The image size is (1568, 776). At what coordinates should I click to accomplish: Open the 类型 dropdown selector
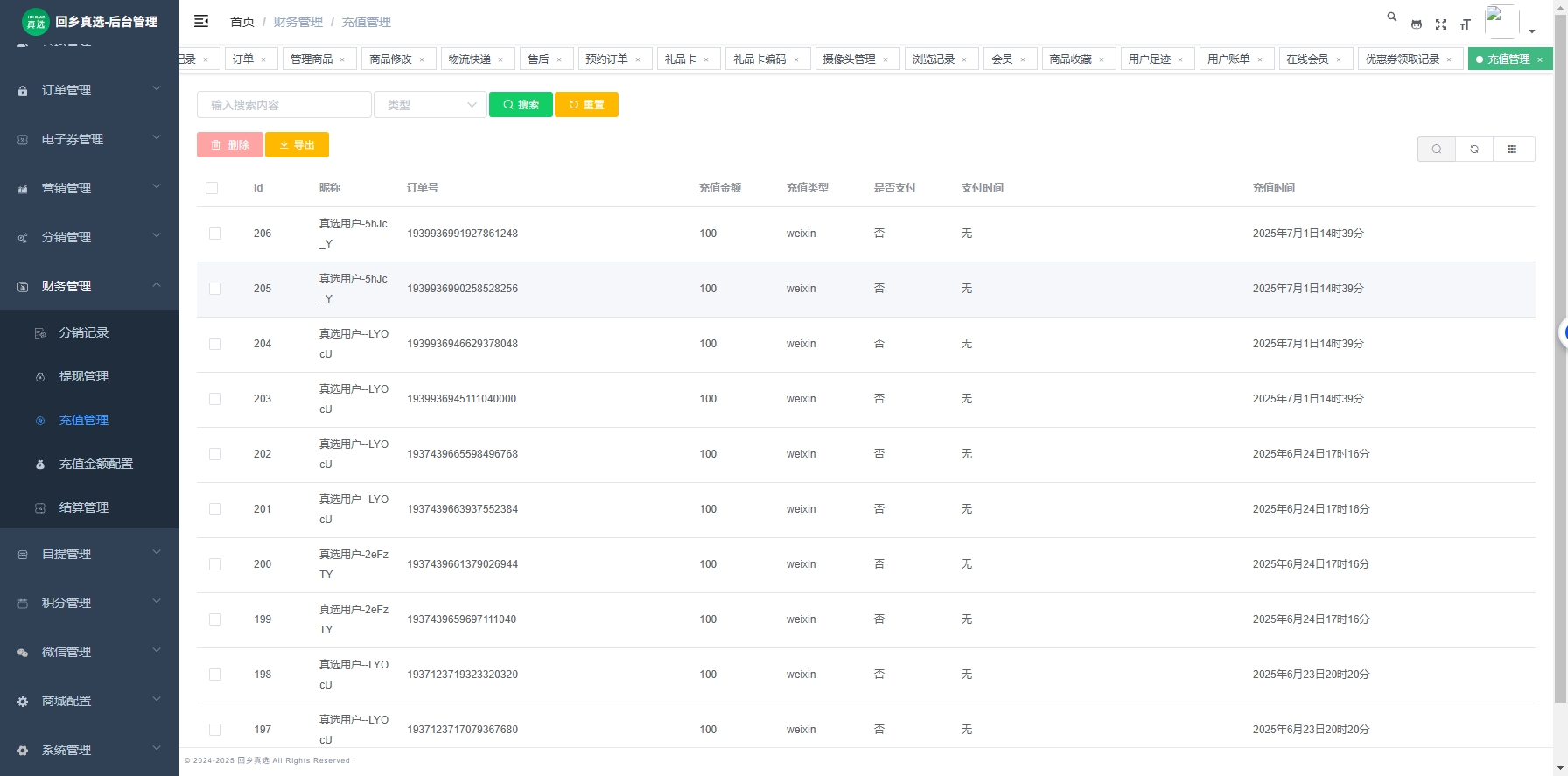point(430,105)
